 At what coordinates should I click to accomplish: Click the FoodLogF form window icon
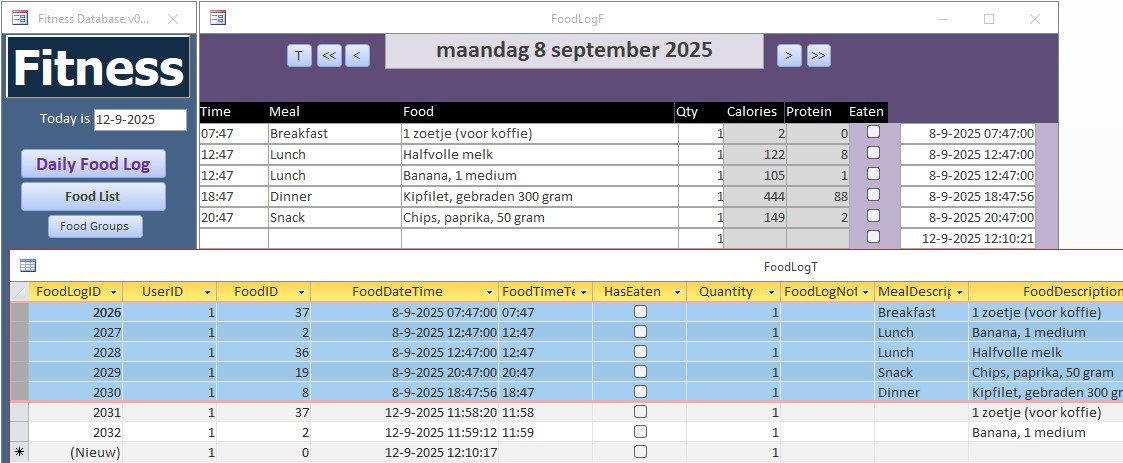pos(218,18)
